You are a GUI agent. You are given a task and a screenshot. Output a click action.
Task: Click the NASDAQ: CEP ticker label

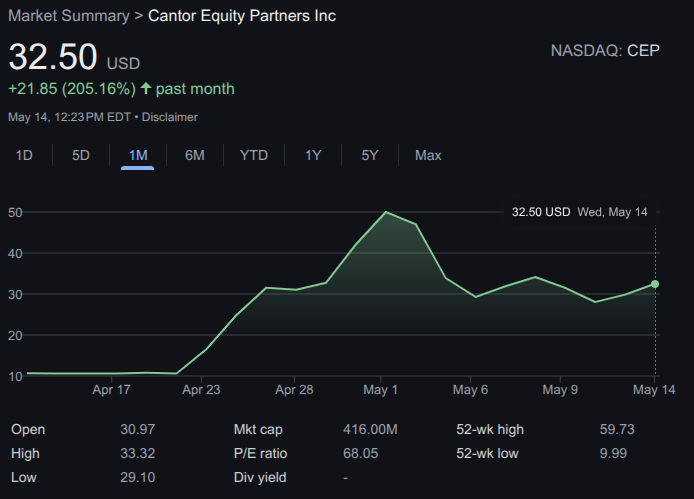click(x=605, y=50)
